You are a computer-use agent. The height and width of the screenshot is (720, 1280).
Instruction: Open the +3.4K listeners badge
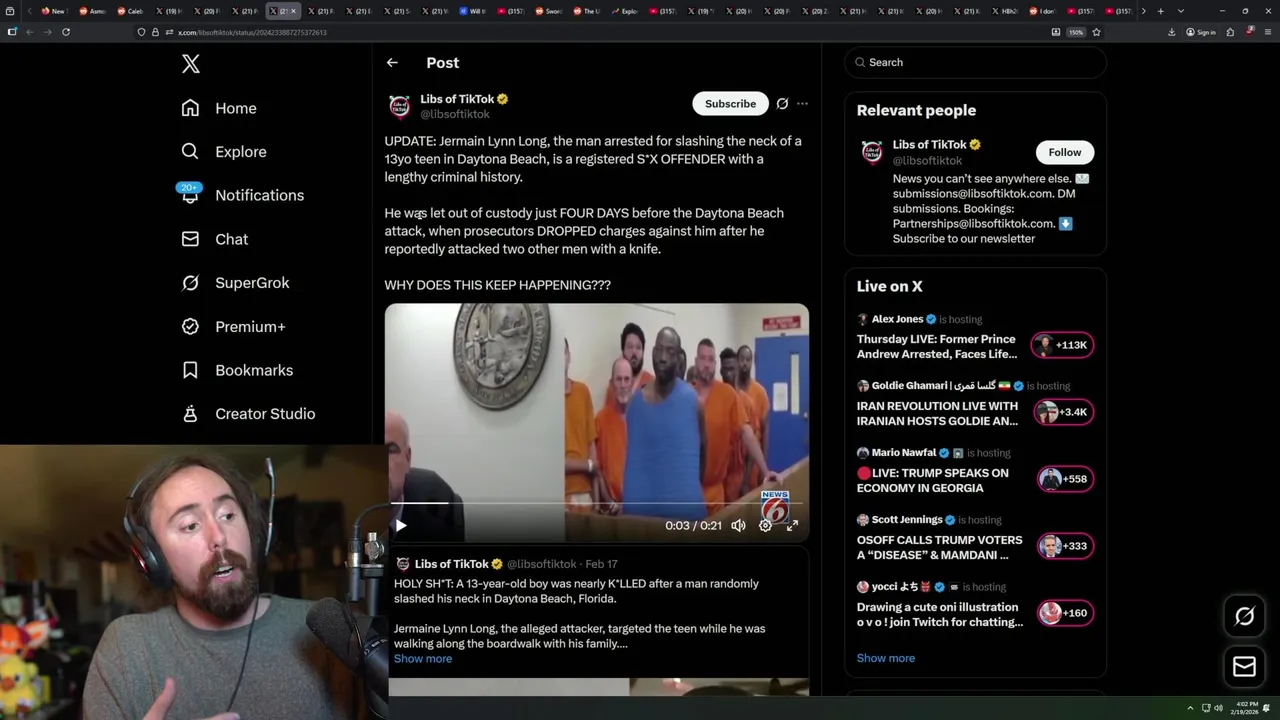pyautogui.click(x=1064, y=412)
